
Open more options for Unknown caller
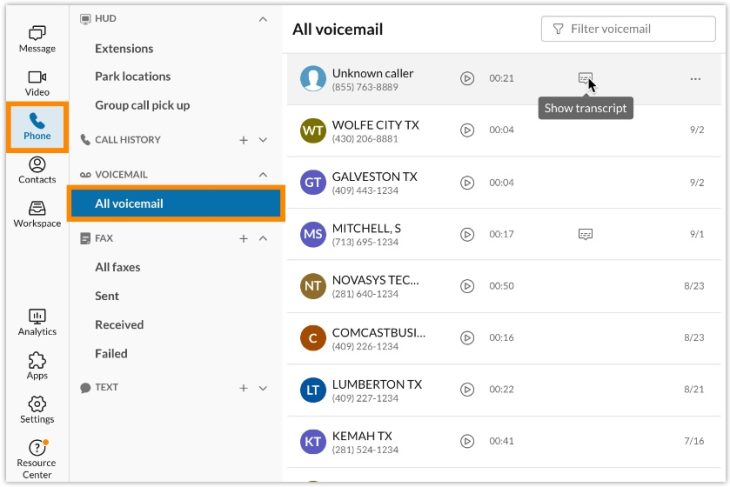pyautogui.click(x=695, y=79)
